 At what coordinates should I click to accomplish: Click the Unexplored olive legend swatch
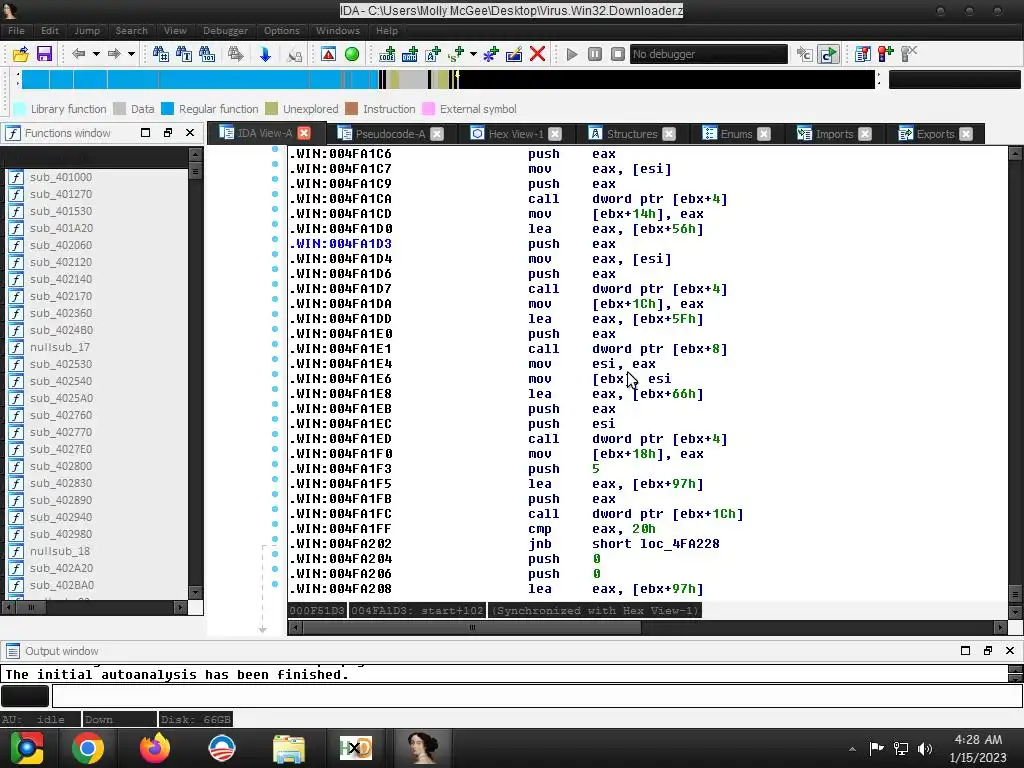pos(272,109)
